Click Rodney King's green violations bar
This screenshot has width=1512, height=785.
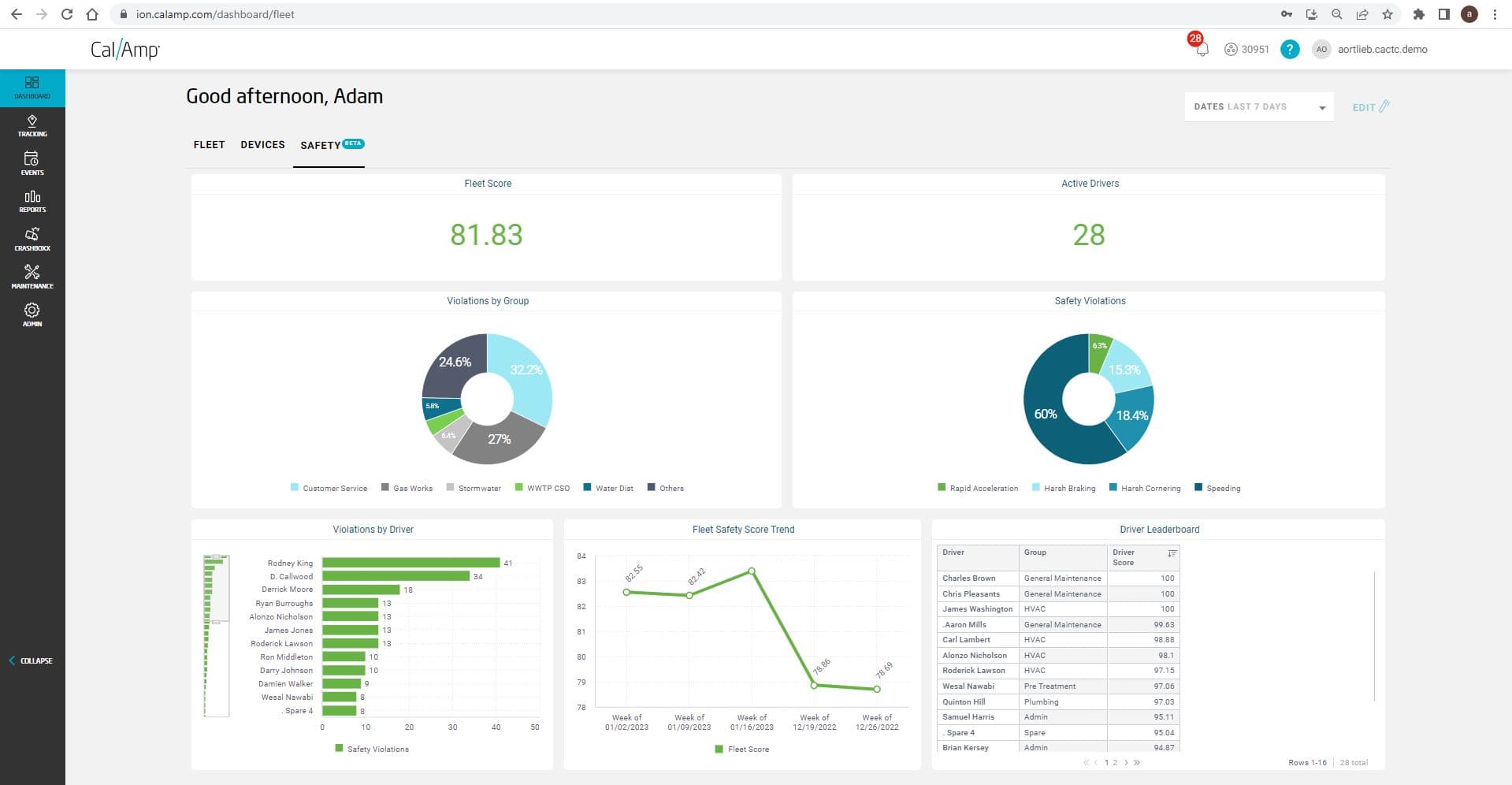[411, 563]
